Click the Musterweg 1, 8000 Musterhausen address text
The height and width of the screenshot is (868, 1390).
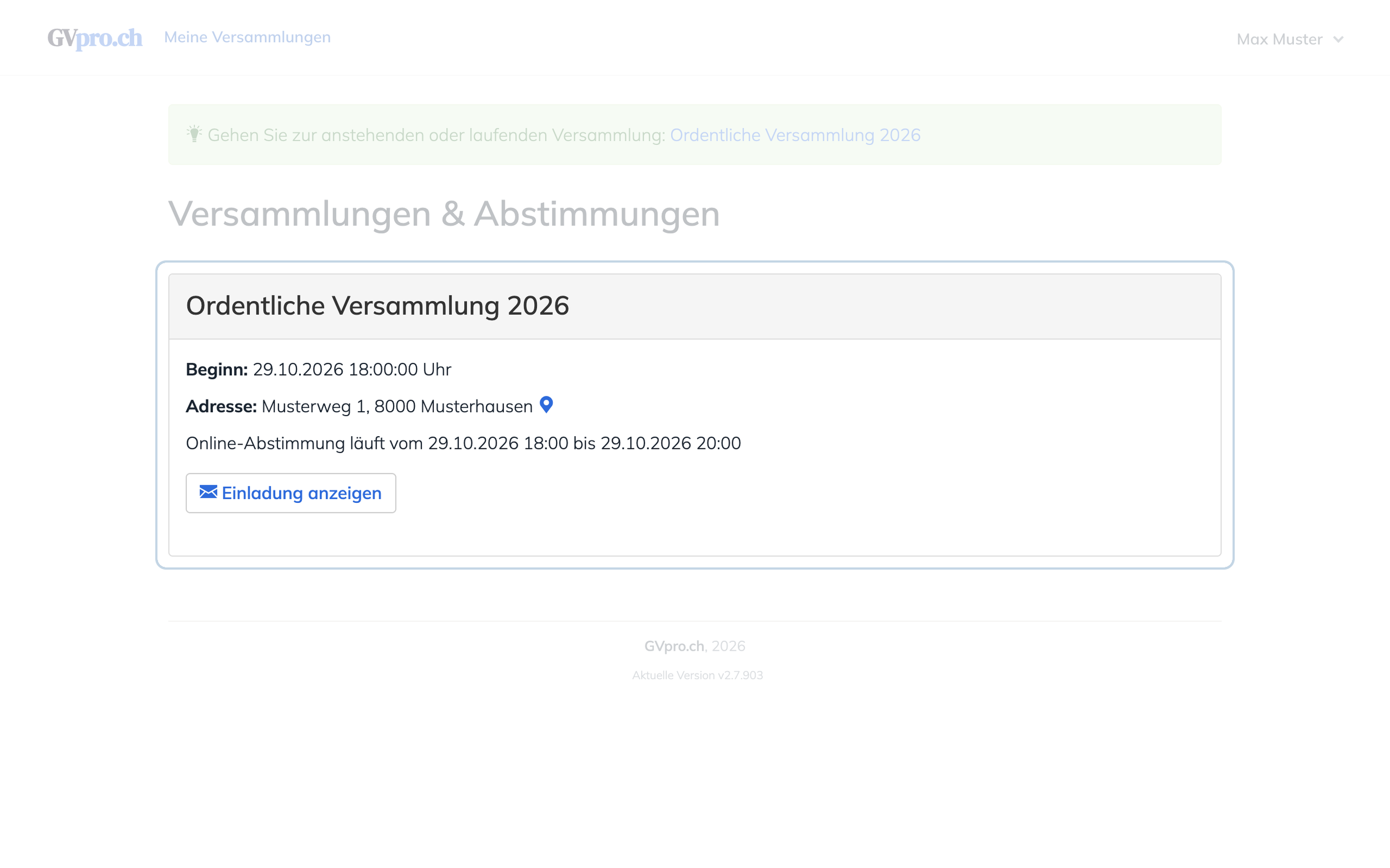(x=397, y=406)
